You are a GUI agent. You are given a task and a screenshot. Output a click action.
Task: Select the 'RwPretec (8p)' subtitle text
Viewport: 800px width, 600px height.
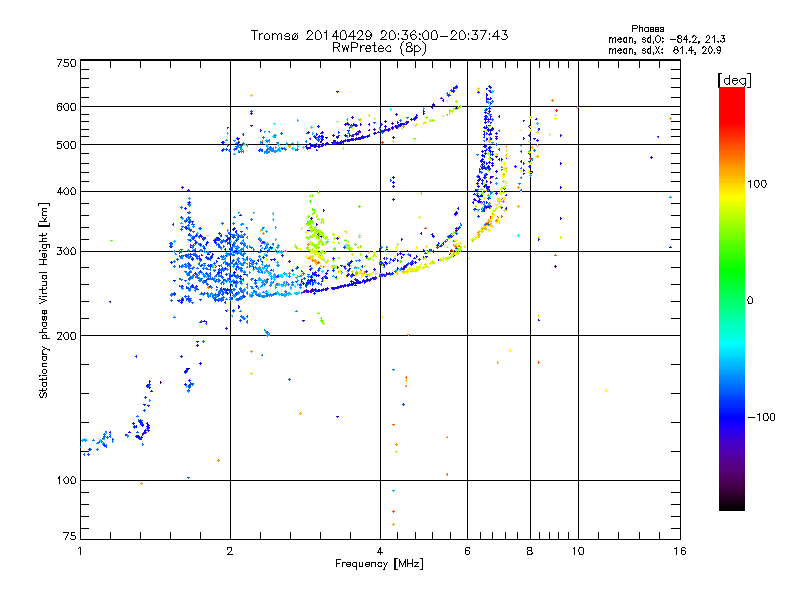click(x=379, y=48)
